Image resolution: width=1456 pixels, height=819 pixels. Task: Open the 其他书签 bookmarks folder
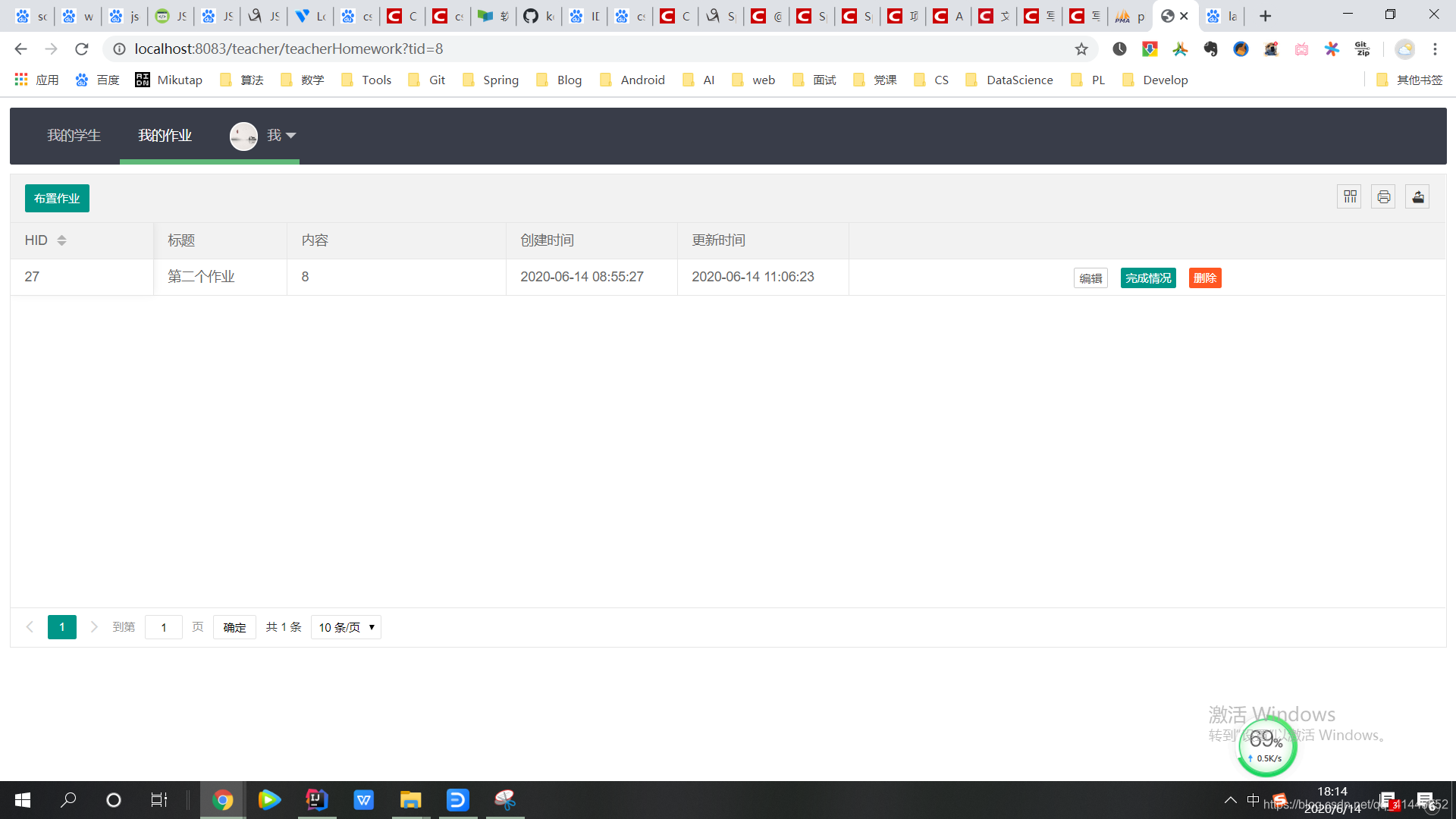click(x=1410, y=80)
